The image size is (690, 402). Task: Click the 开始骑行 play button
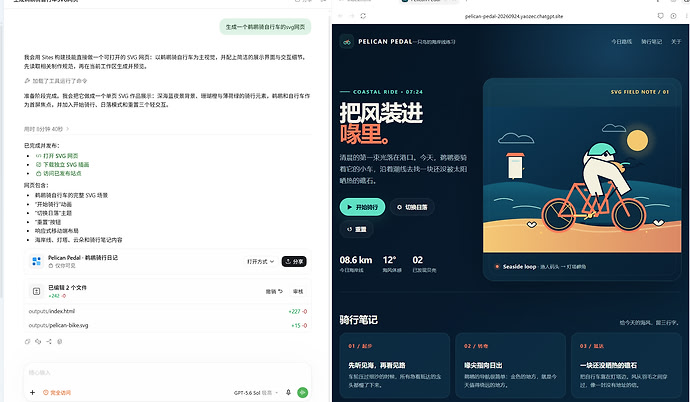pyautogui.click(x=362, y=207)
